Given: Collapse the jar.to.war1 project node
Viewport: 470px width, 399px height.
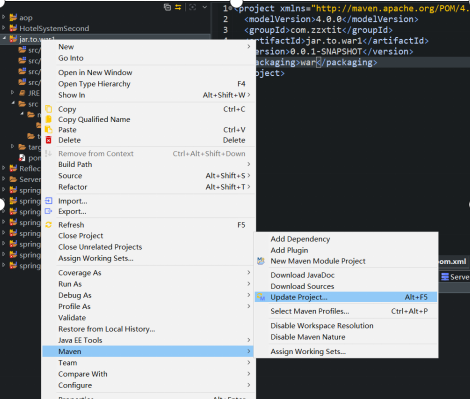Looking at the screenshot, I should 4,39.
